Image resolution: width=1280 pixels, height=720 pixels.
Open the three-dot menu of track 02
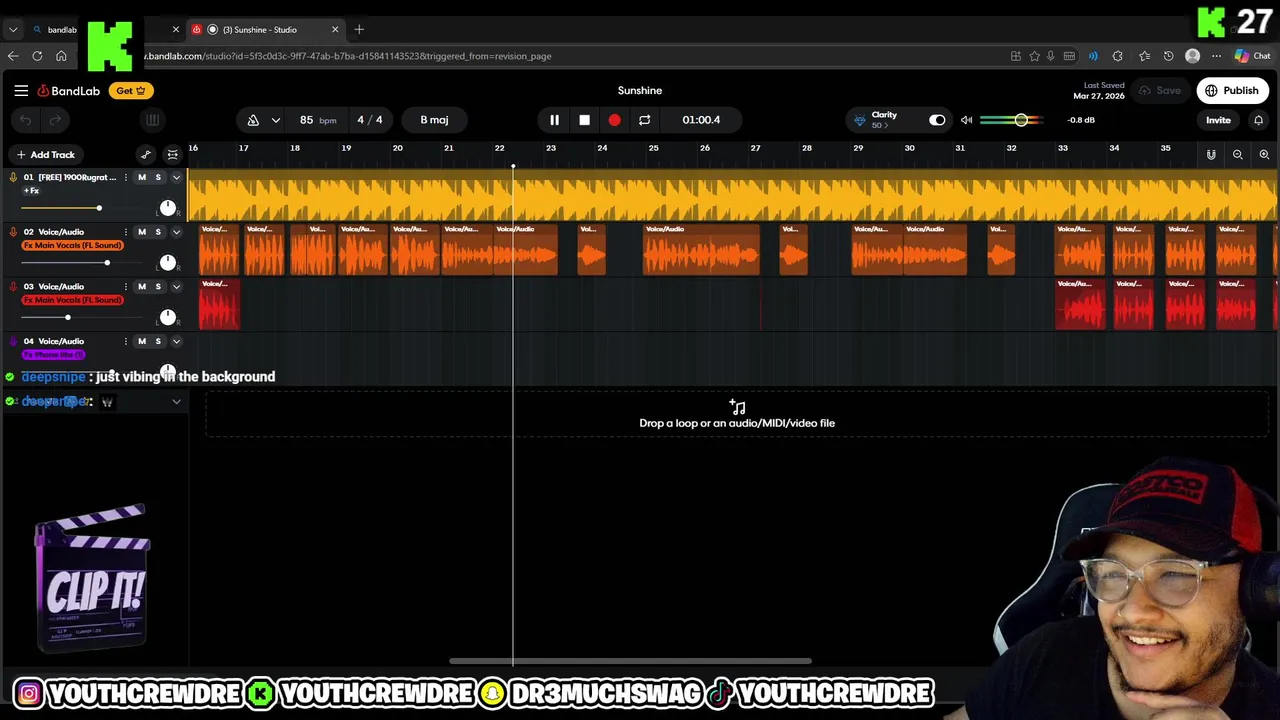125,232
